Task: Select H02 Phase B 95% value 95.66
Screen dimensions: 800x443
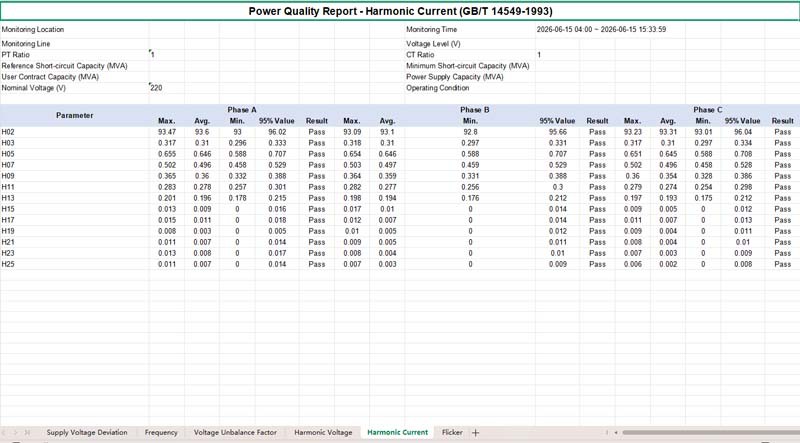Action: pyautogui.click(x=558, y=132)
